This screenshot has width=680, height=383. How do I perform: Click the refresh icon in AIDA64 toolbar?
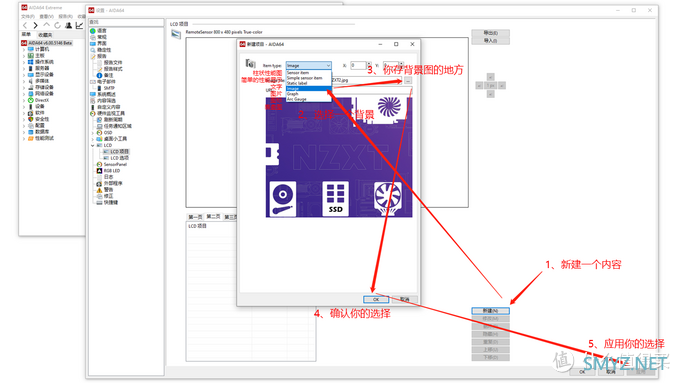coord(57,26)
